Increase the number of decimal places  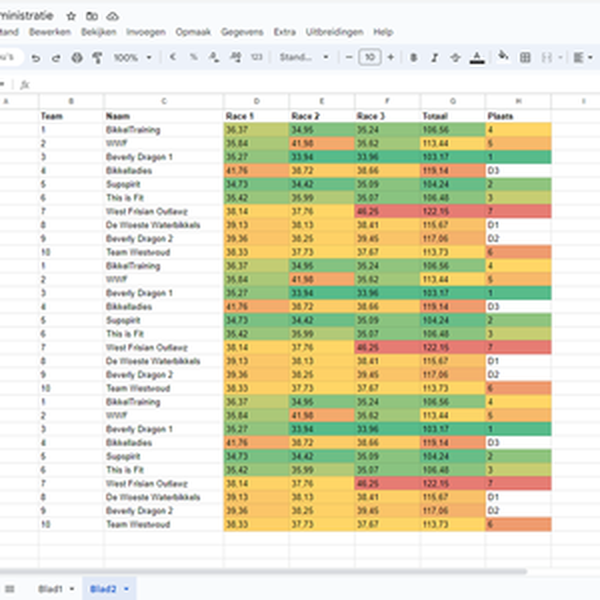235,57
